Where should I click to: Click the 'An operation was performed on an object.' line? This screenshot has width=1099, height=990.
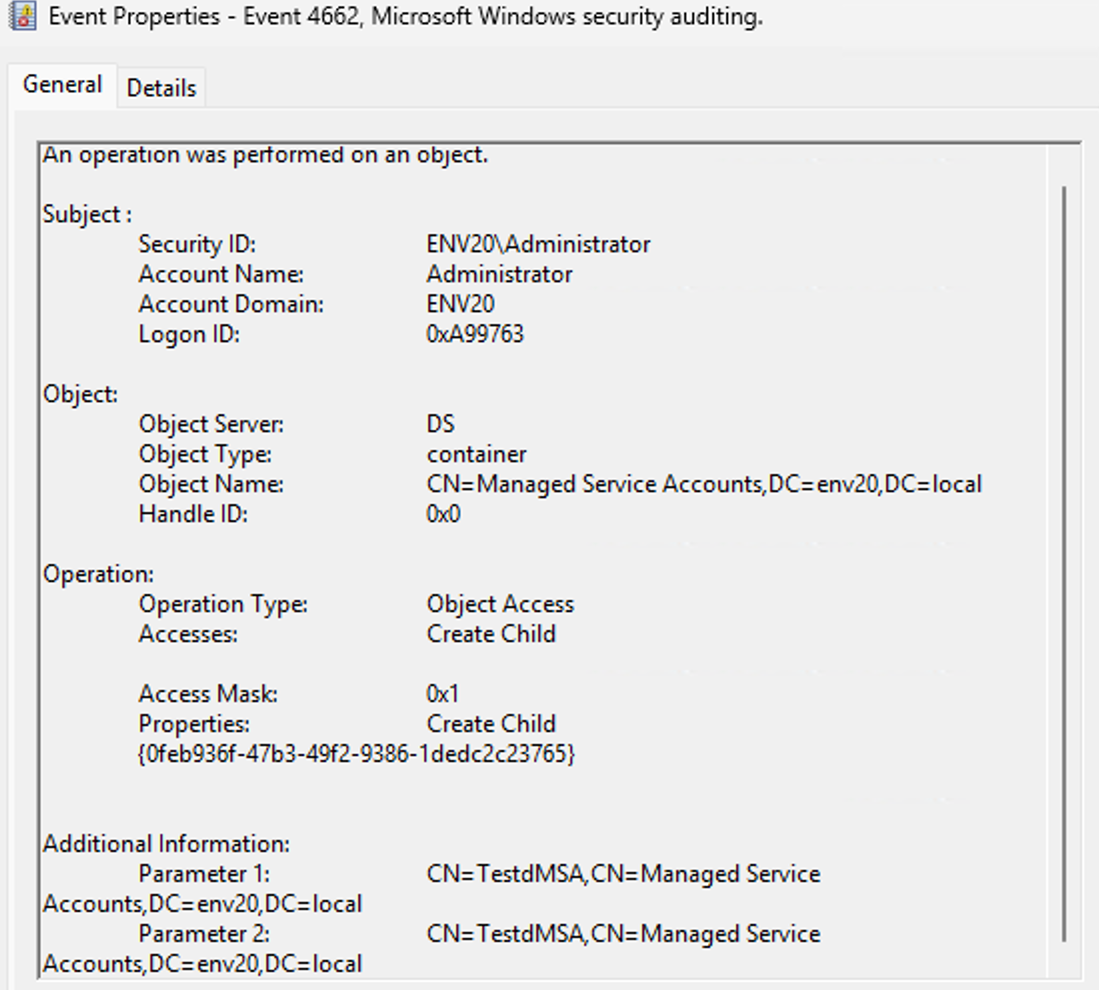(x=265, y=155)
